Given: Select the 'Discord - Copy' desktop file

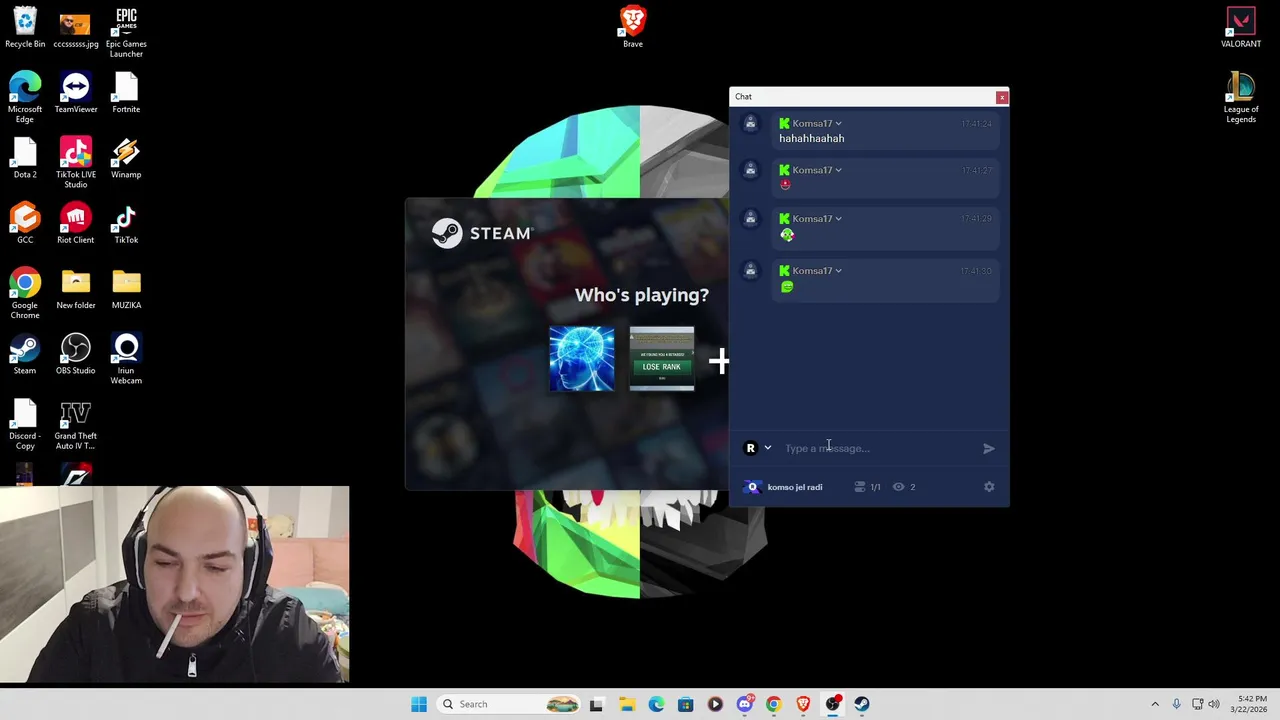Looking at the screenshot, I should [x=25, y=424].
